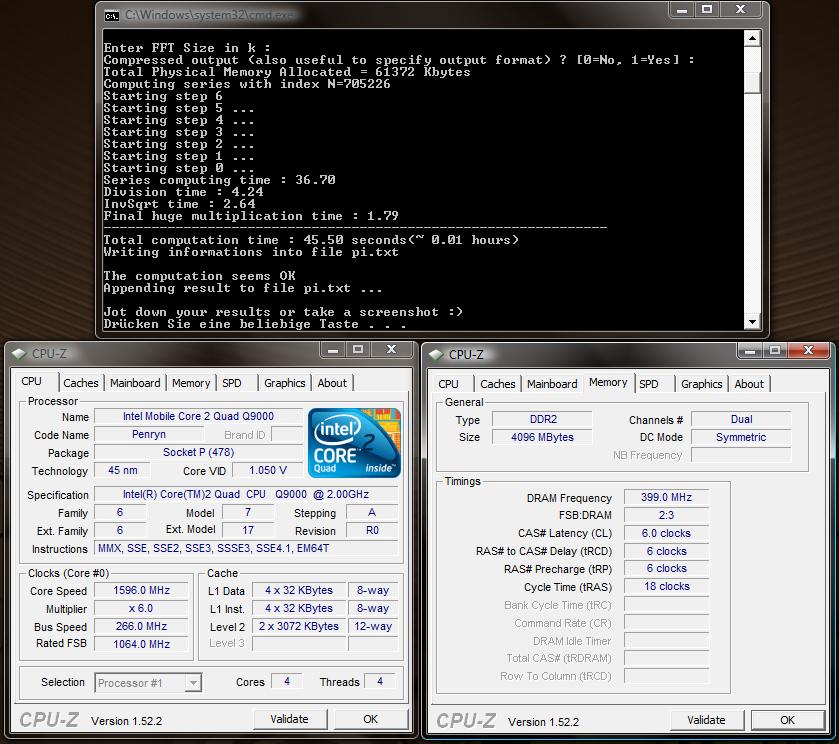Click the 1064.0 MHz rated FSB value

coord(142,644)
